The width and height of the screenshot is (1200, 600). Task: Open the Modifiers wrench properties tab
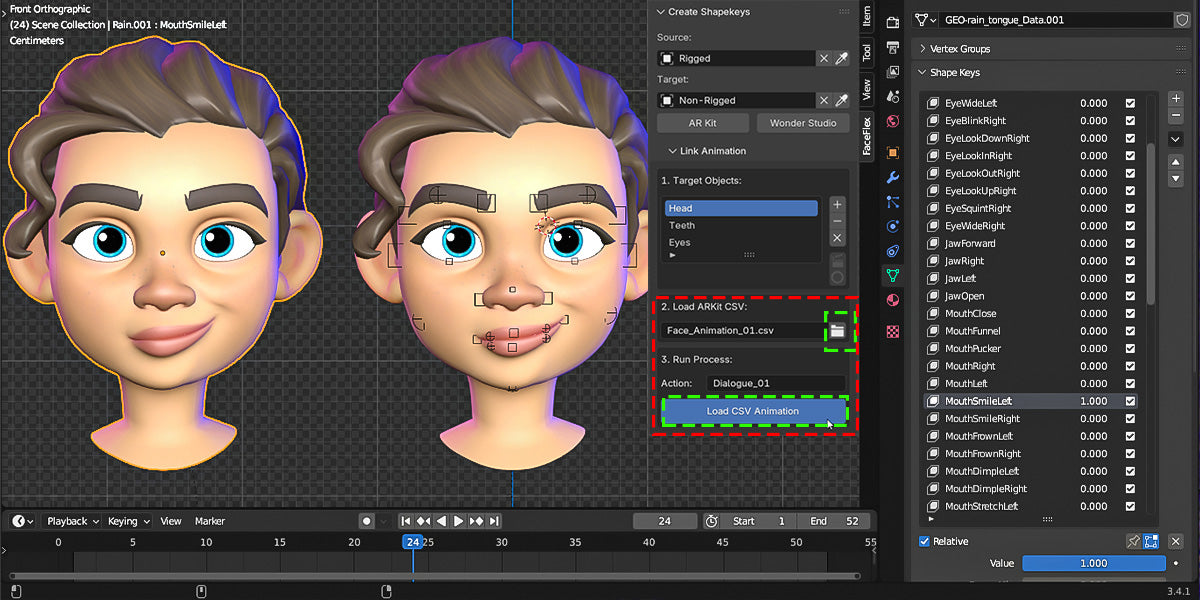pyautogui.click(x=893, y=177)
